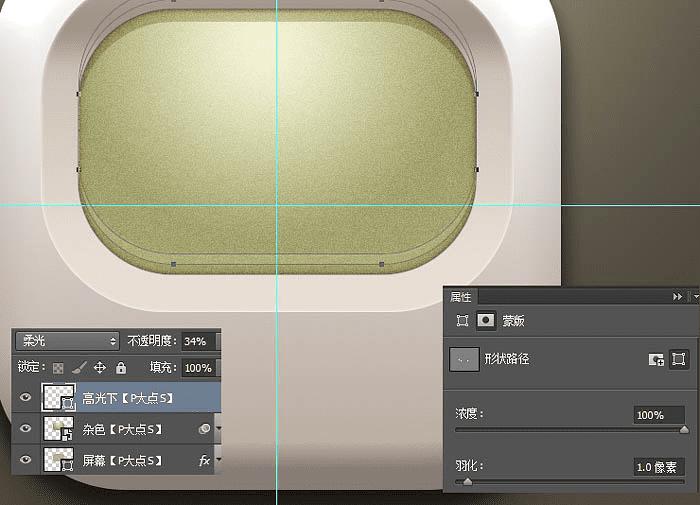Click the 浓度 100% density field
Screen dimensions: 700x505
click(x=659, y=415)
